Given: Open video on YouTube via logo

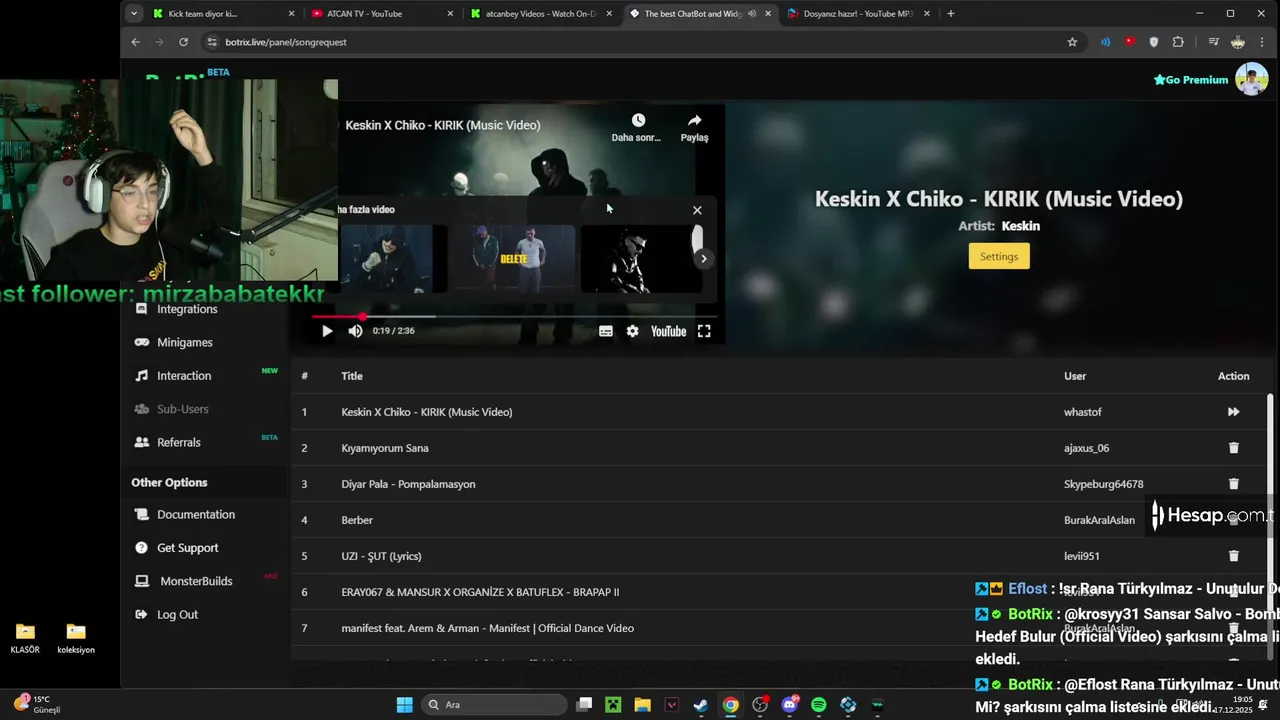Looking at the screenshot, I should (668, 331).
